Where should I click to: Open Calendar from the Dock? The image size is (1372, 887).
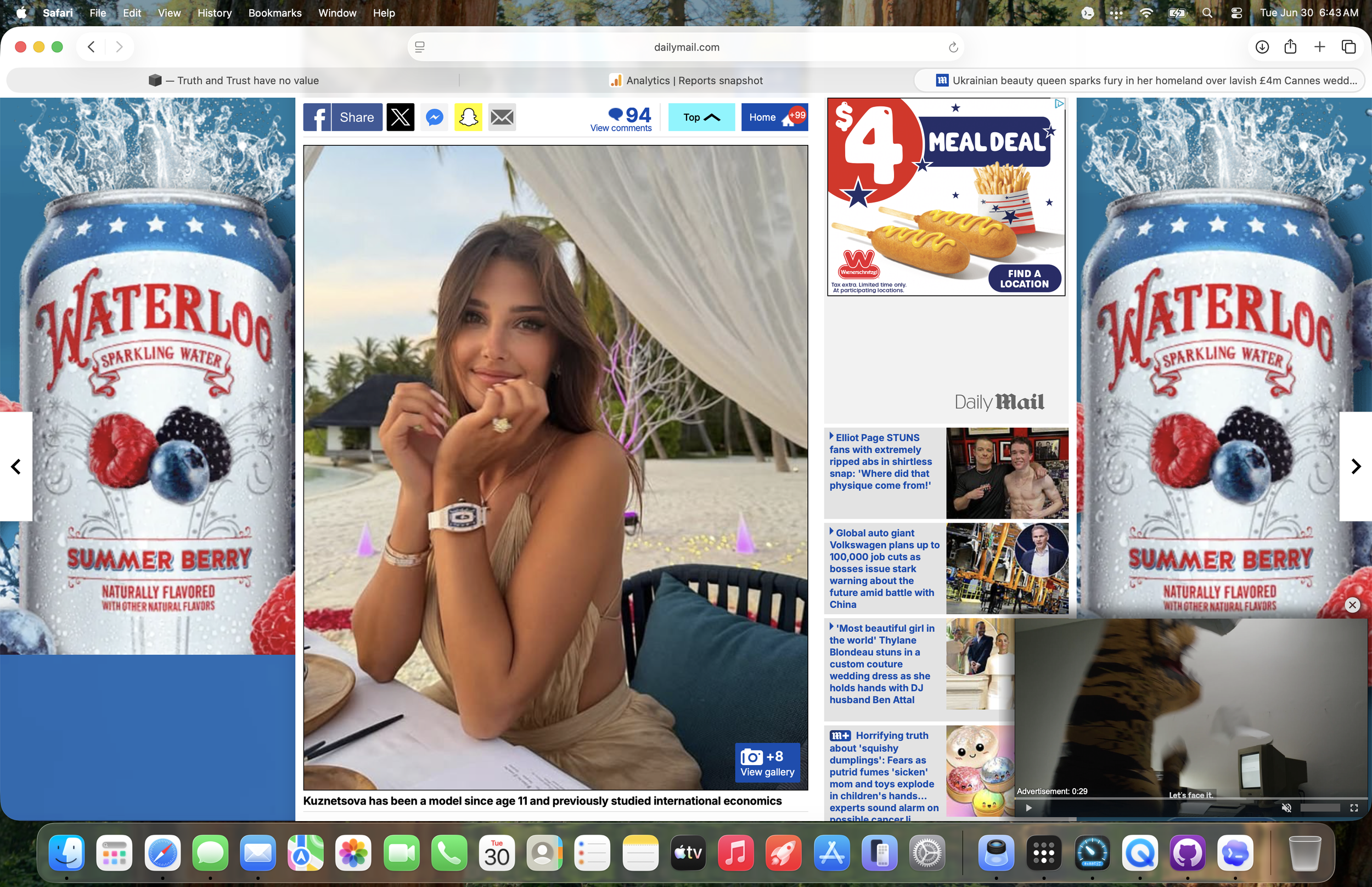click(x=497, y=852)
